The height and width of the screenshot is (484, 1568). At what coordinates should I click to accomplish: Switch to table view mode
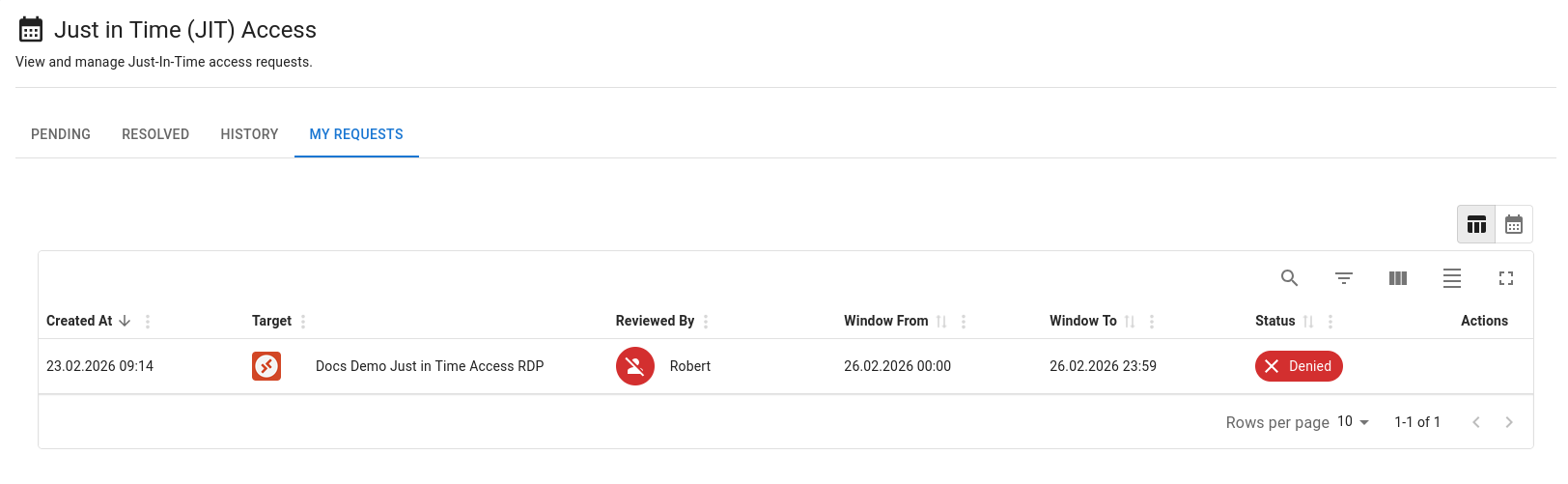pos(1476,225)
